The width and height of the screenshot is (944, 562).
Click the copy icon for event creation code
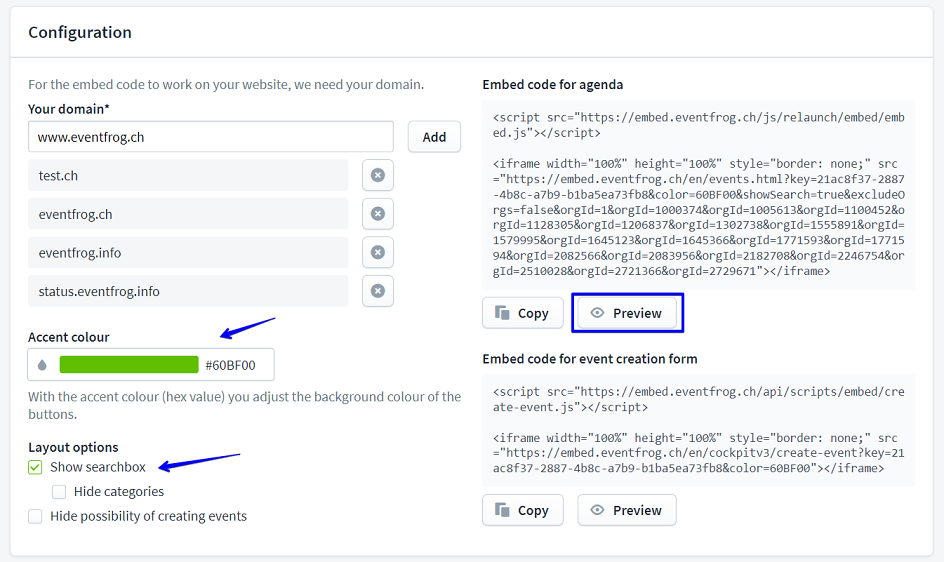[503, 510]
